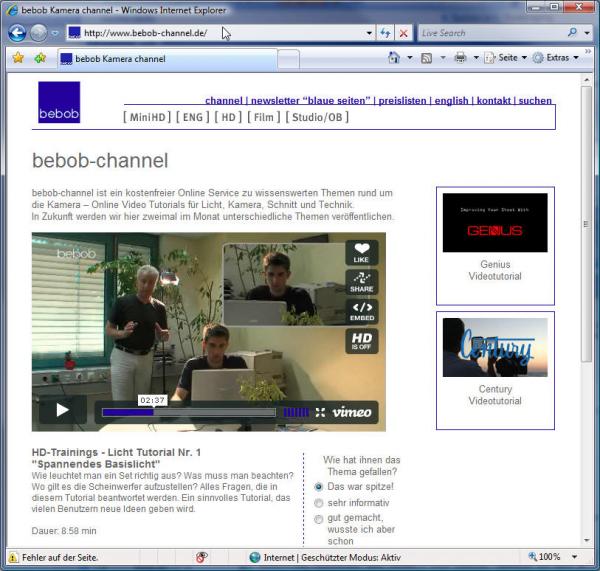Select the 'sehr informativ' radio option
600x571 pixels.
(x=319, y=503)
